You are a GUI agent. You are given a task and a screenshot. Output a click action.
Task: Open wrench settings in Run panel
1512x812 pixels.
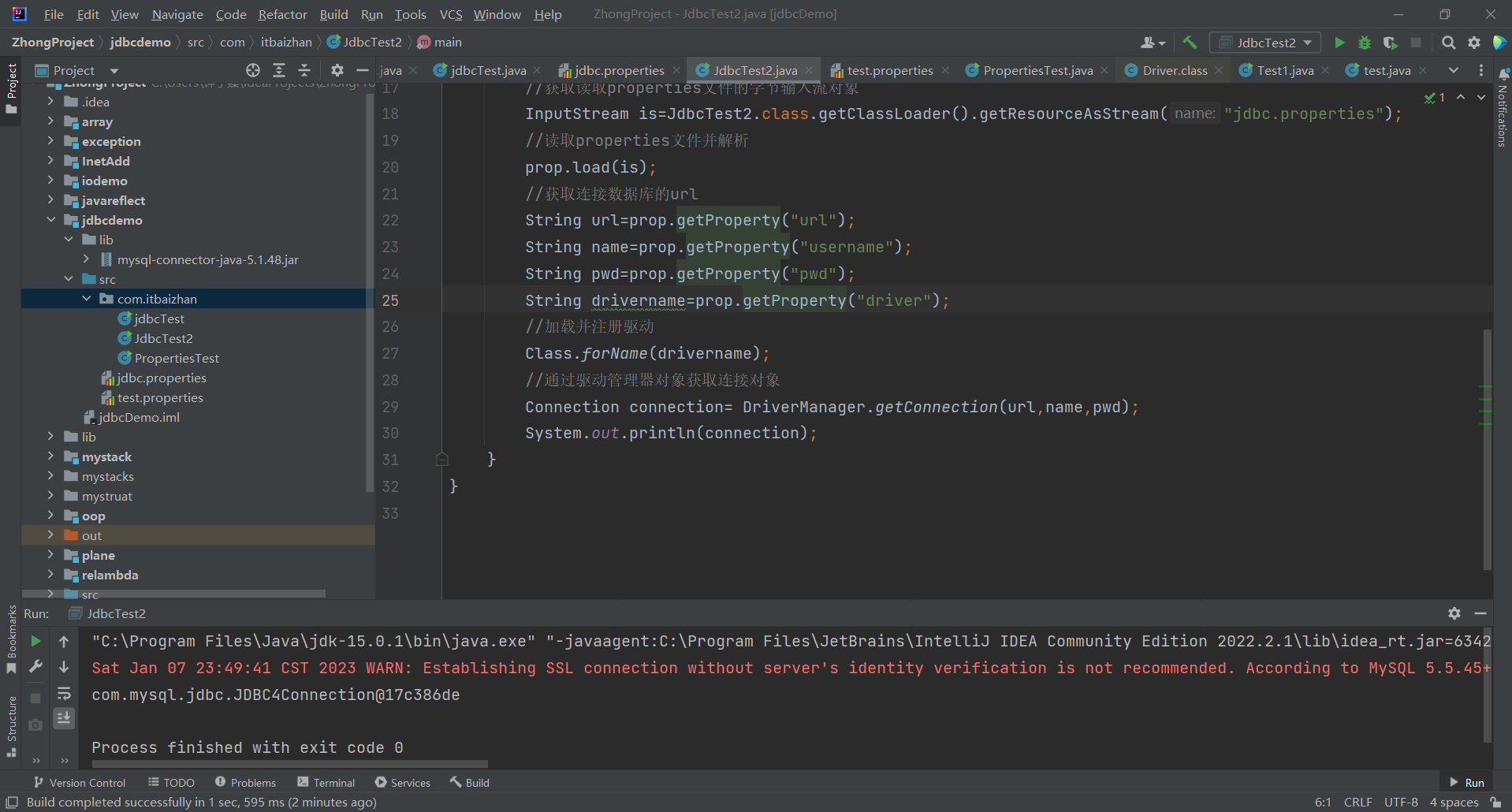pyautogui.click(x=35, y=667)
